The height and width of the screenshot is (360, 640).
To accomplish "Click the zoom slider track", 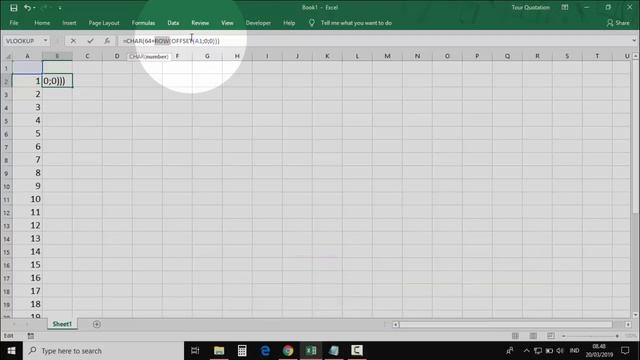I will click(x=591, y=336).
